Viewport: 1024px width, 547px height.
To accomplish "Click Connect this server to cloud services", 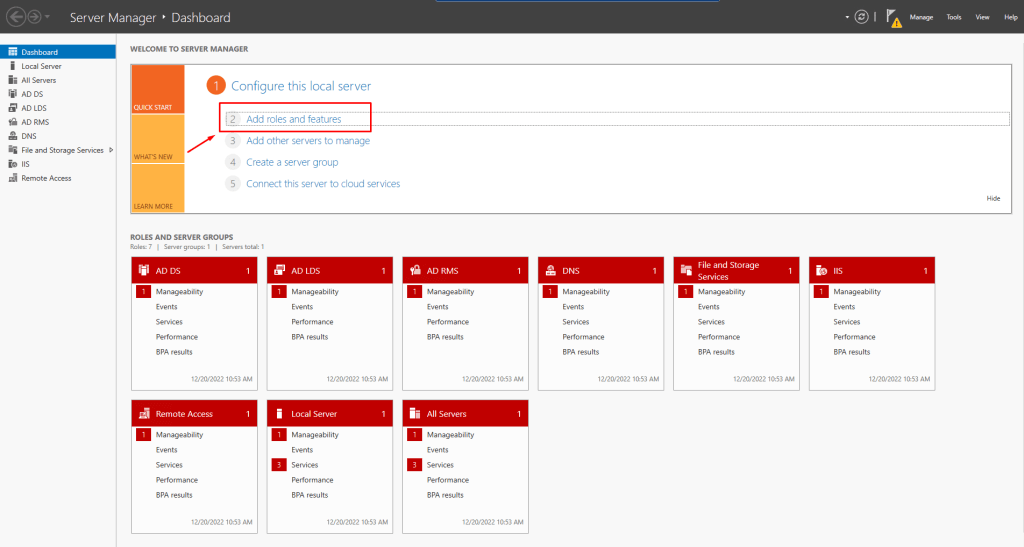I will pos(323,183).
